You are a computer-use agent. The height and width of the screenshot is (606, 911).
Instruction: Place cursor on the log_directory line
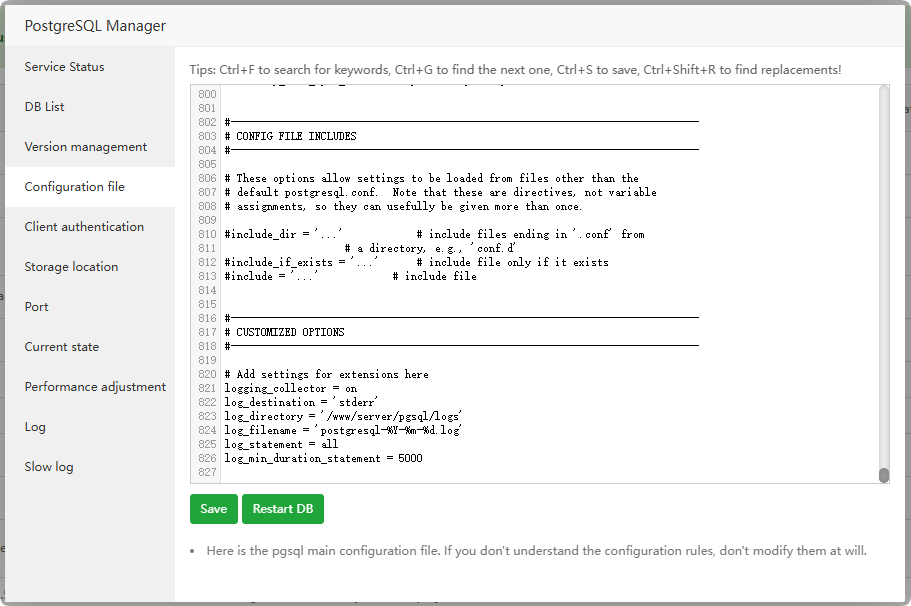click(342, 416)
